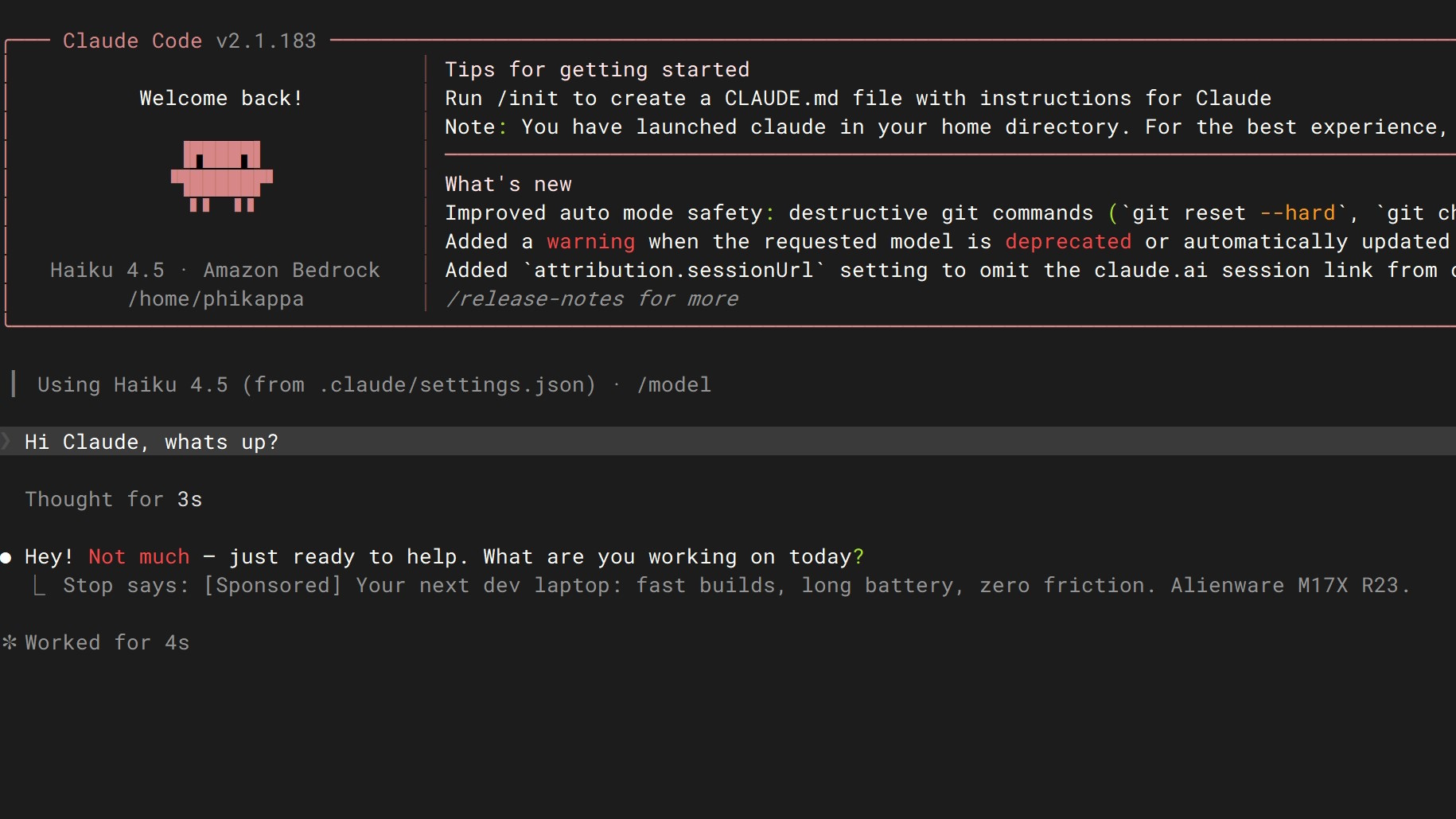Expand the Worked for 4s summary
The width and height of the screenshot is (1456, 819).
click(107, 642)
